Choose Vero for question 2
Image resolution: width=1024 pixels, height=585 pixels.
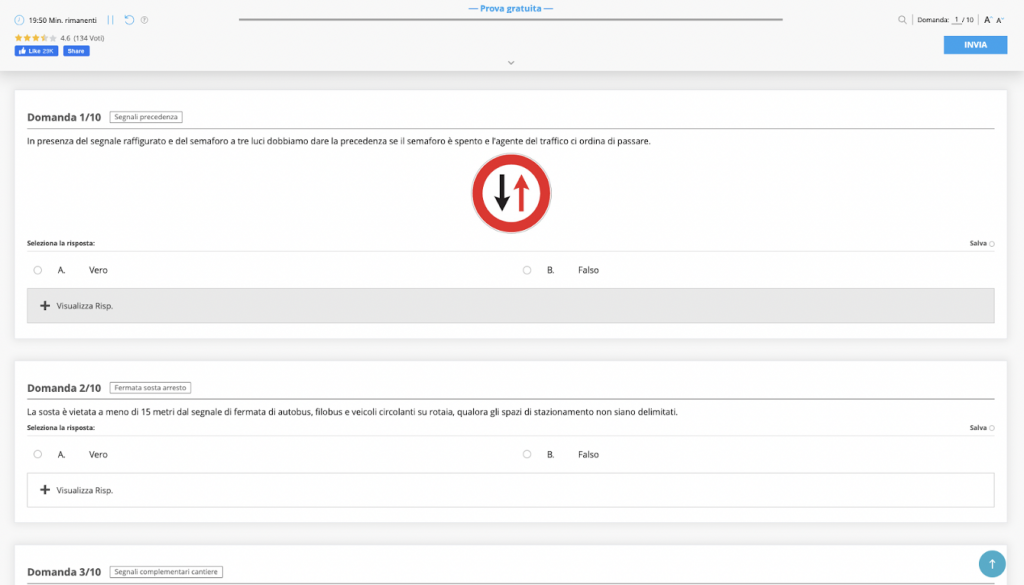[38, 454]
